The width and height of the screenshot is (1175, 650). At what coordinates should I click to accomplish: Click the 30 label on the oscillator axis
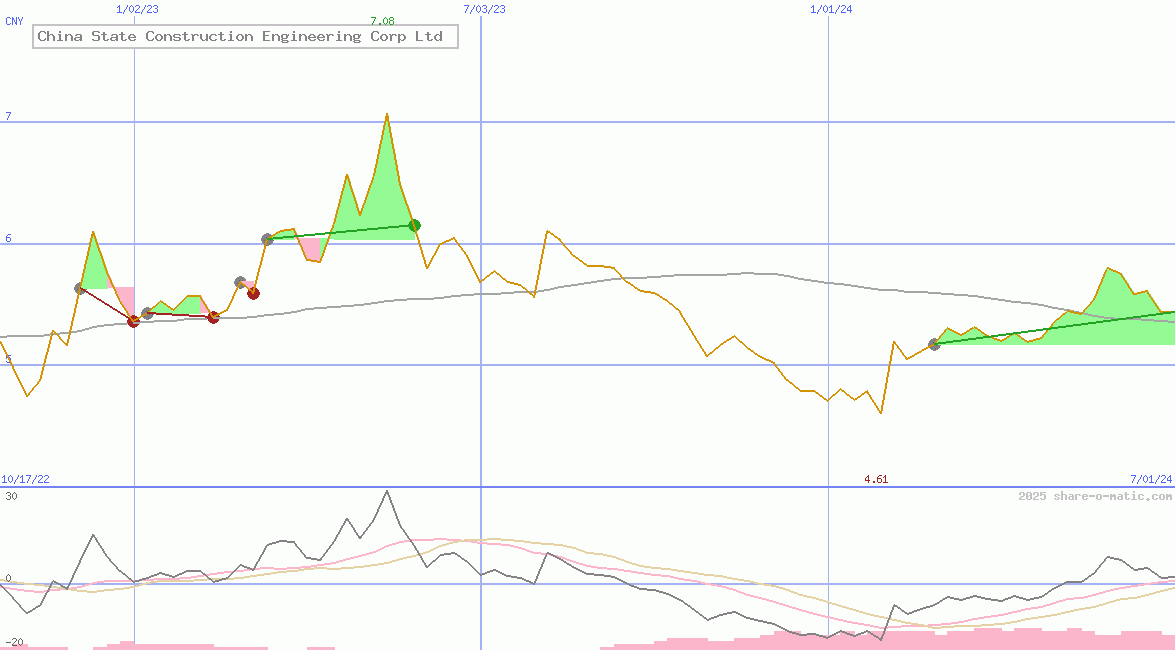coord(11,495)
